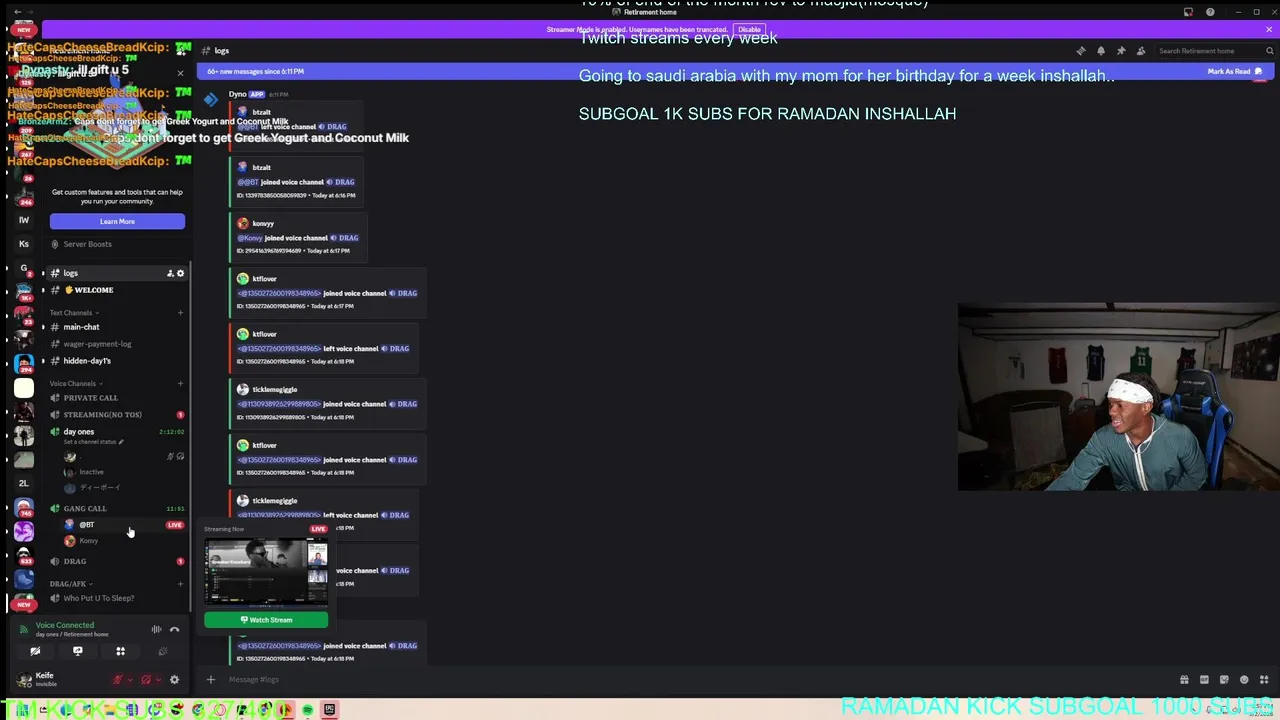The height and width of the screenshot is (720, 1280).
Task: Collapse the Voice Channels category
Action: point(76,384)
